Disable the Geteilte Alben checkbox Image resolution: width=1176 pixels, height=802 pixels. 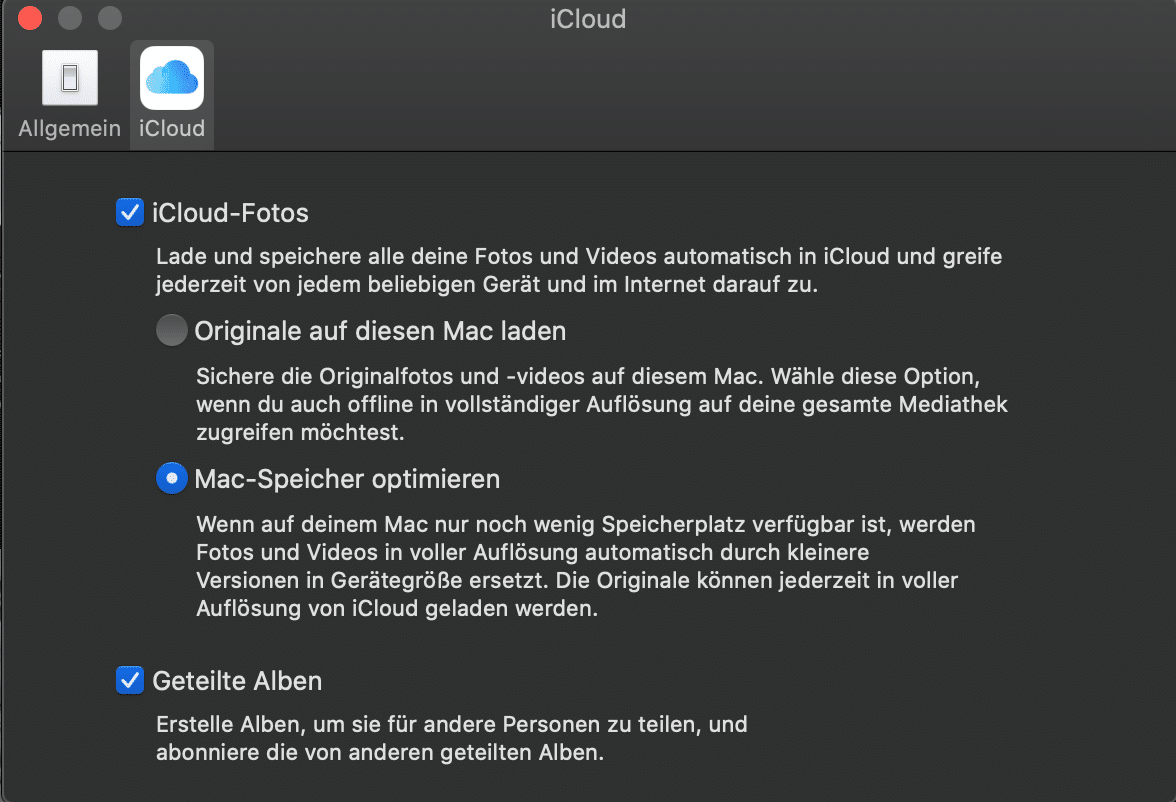pos(130,680)
